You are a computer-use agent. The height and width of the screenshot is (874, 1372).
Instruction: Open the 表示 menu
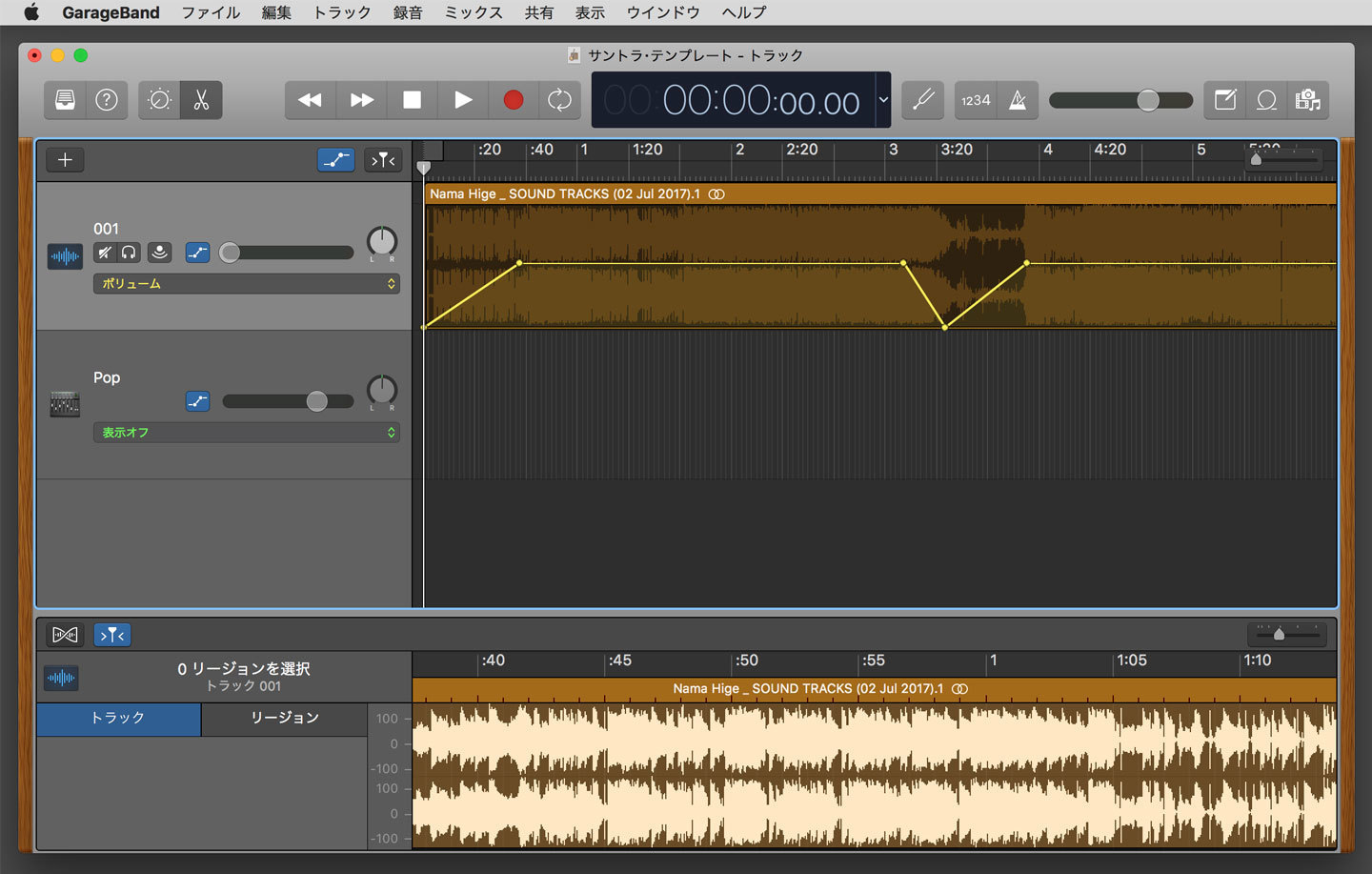[x=590, y=12]
